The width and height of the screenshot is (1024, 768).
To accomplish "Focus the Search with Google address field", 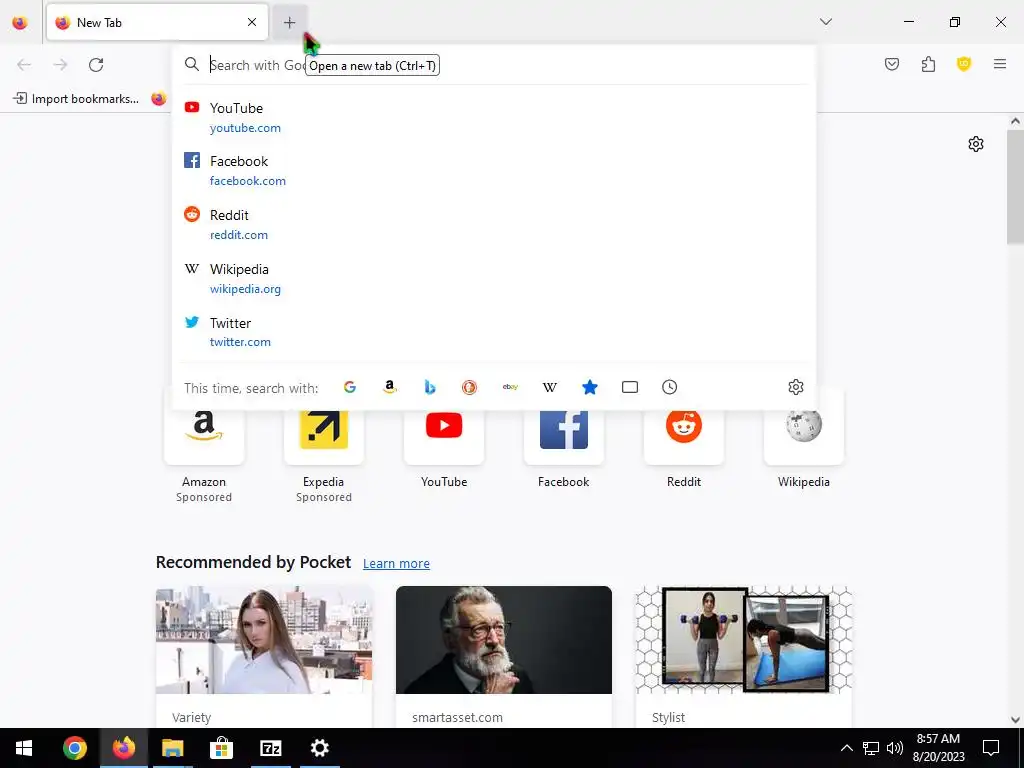I will point(494,65).
